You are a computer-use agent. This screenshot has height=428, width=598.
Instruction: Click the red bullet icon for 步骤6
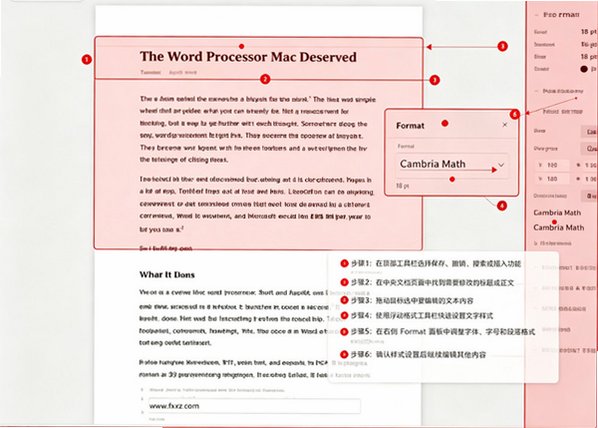tap(344, 354)
